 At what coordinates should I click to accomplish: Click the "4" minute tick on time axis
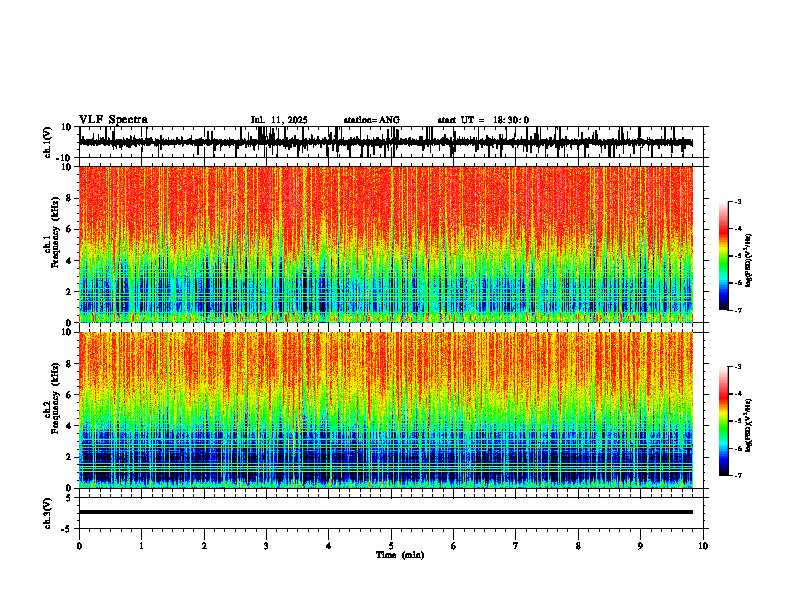(329, 546)
